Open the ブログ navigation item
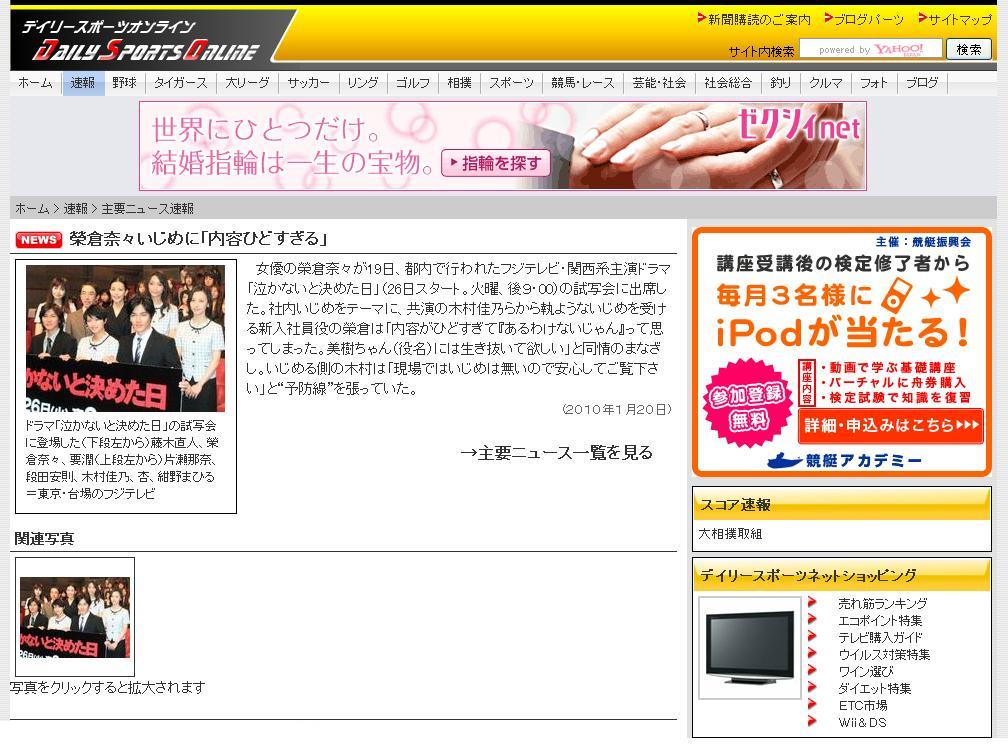This screenshot has width=1008, height=749. [922, 83]
